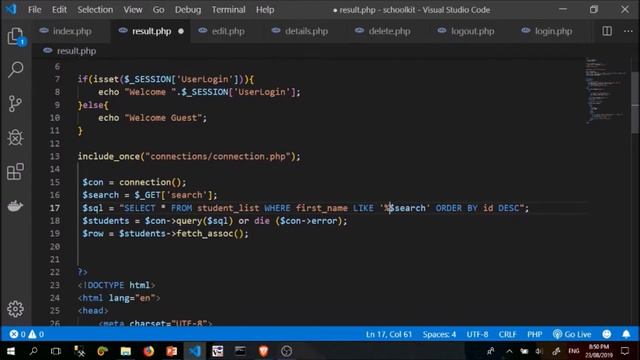Open the Edit menu
640x360 pixels.
(59, 9)
